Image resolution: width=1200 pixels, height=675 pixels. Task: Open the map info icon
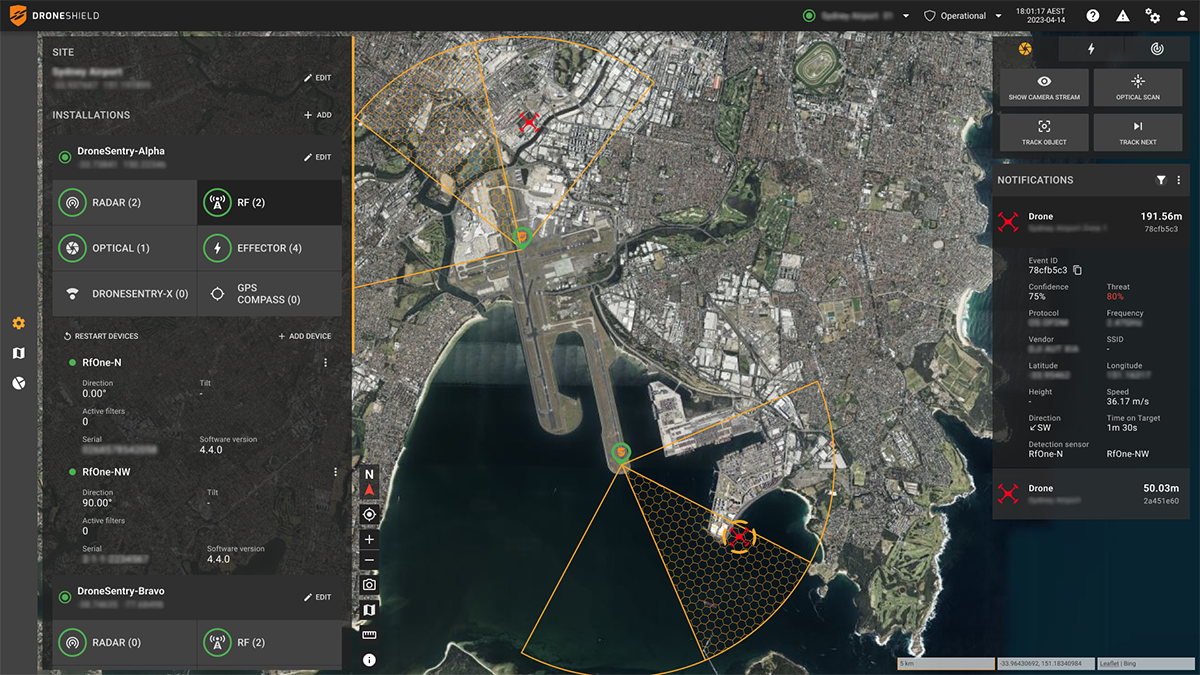click(369, 659)
